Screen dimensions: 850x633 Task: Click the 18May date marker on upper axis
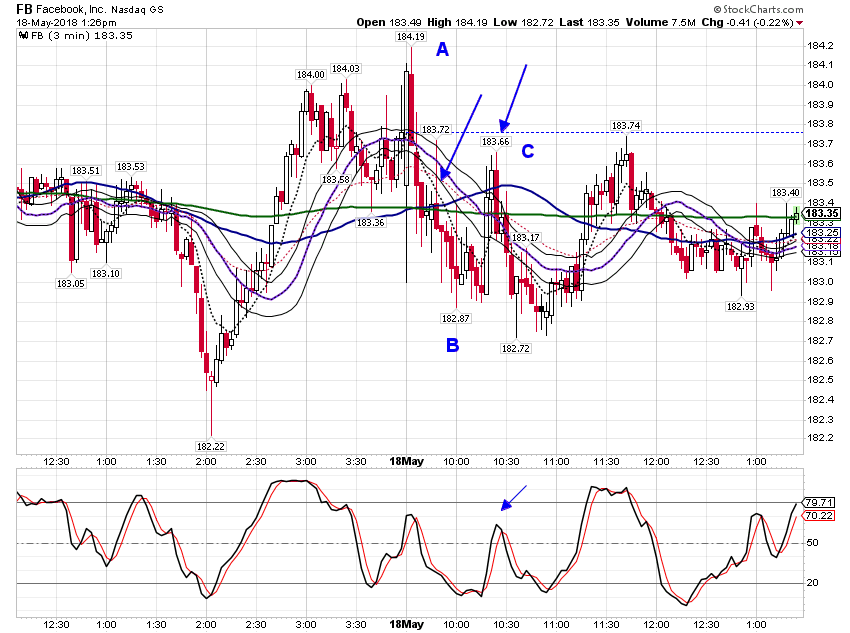[x=407, y=461]
